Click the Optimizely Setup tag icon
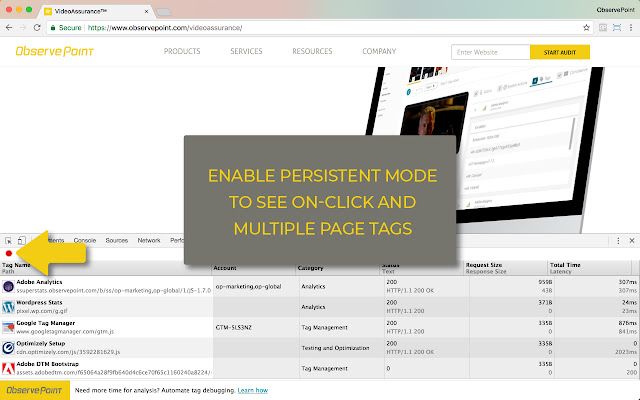 [8, 348]
